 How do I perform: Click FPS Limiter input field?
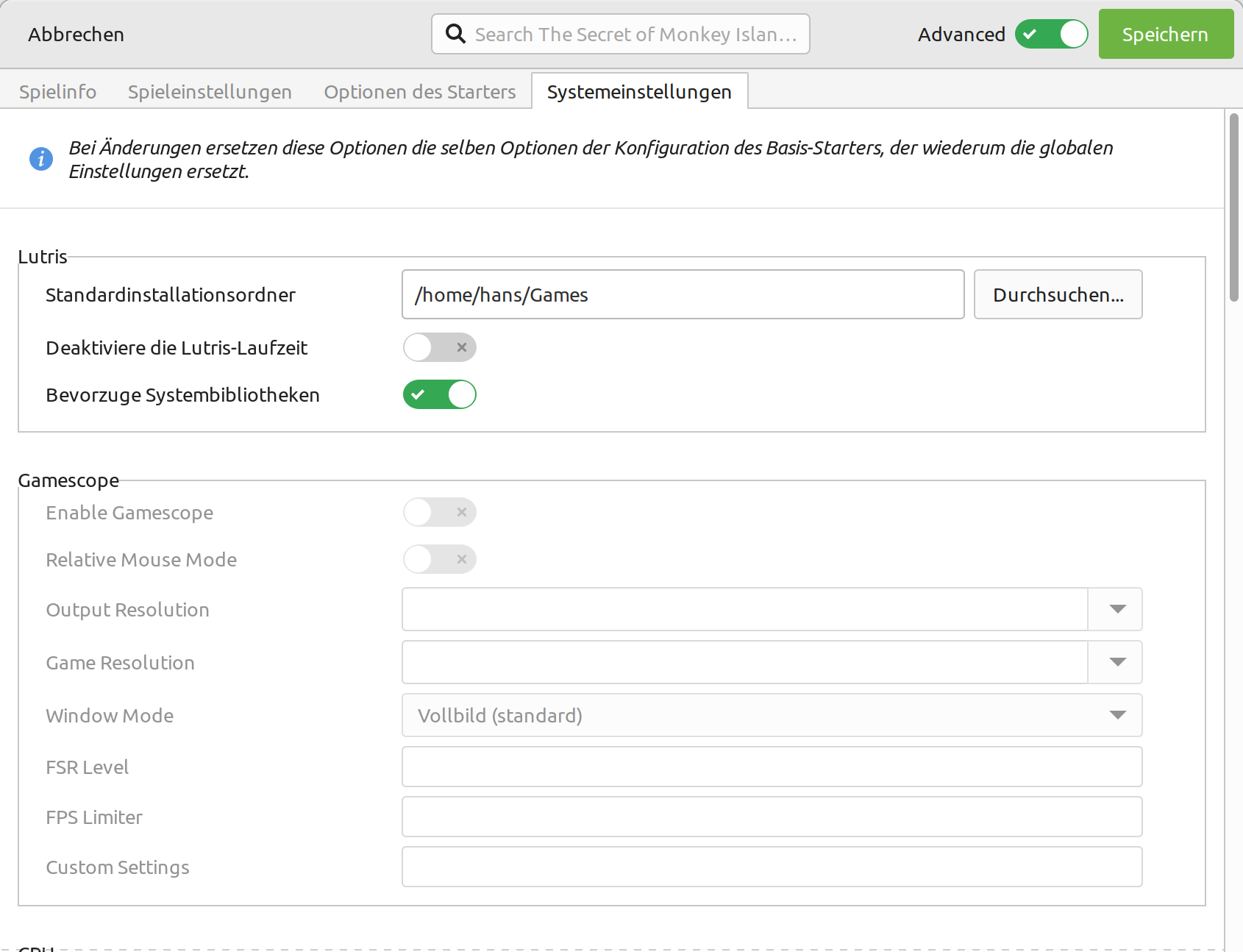pos(772,817)
